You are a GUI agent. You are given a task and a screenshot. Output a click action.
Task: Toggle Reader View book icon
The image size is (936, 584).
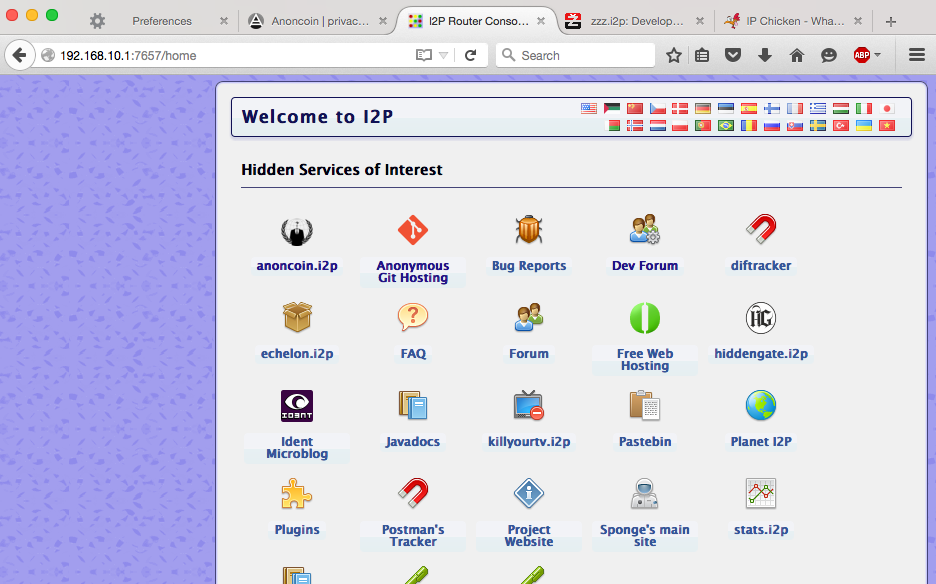[424, 56]
